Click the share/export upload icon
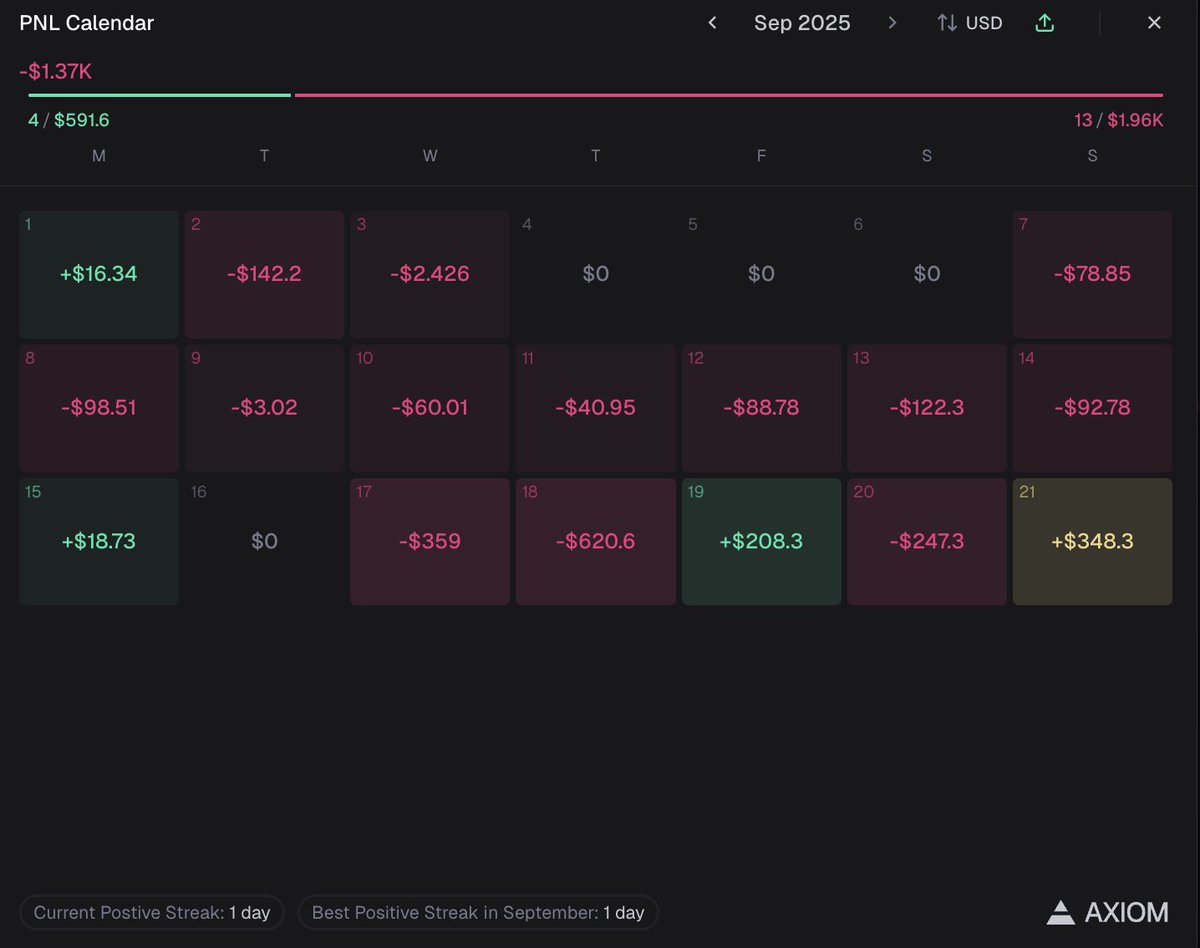This screenshot has height=948, width=1200. (x=1044, y=23)
